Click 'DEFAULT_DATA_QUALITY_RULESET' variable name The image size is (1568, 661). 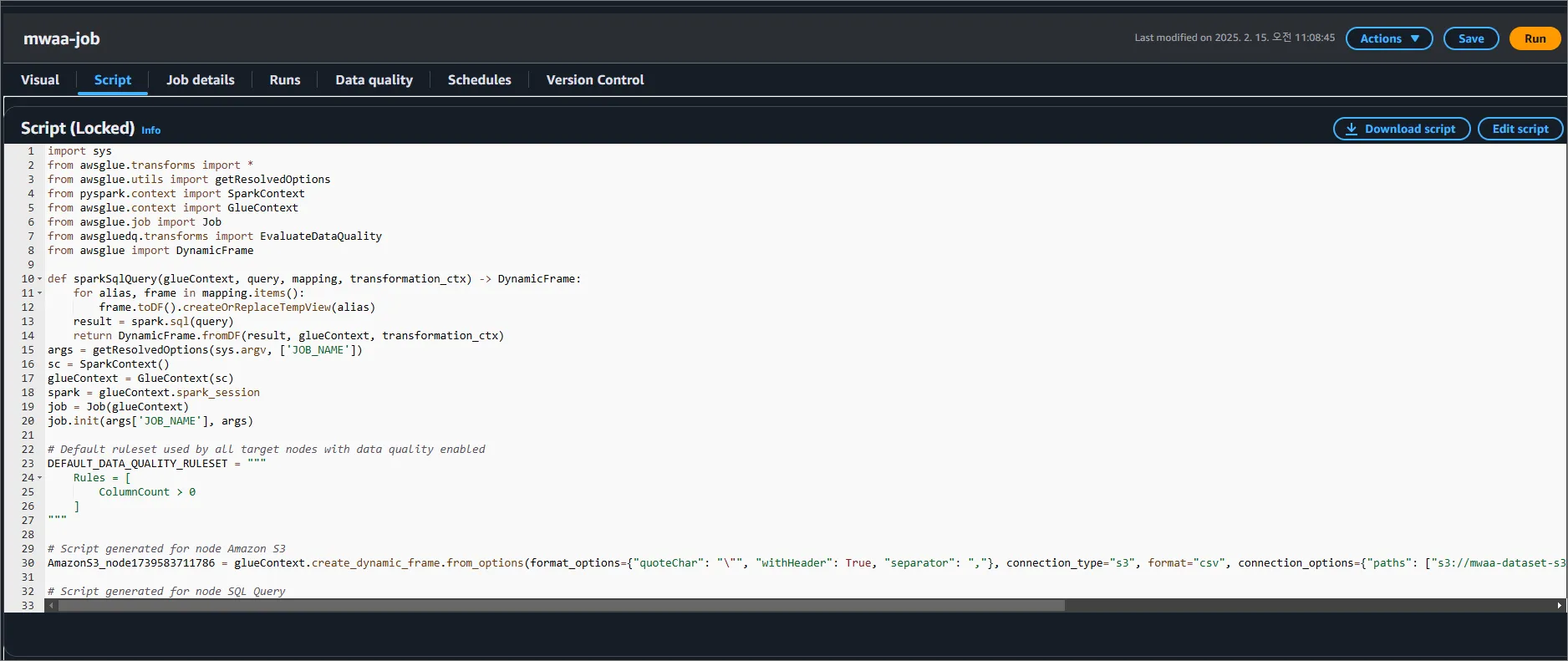138,464
